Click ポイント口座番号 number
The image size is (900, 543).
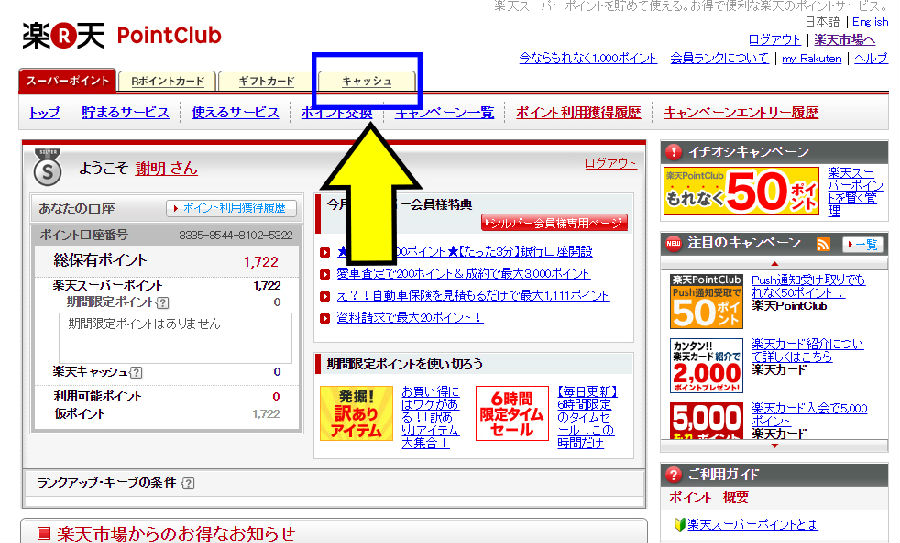(235, 235)
